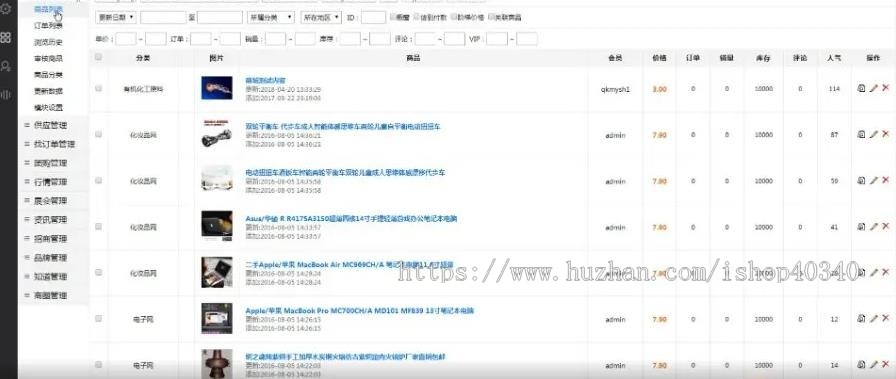896x379 pixels.
Task: Expand the 展会管理 sidebar section
Action: click(50, 201)
